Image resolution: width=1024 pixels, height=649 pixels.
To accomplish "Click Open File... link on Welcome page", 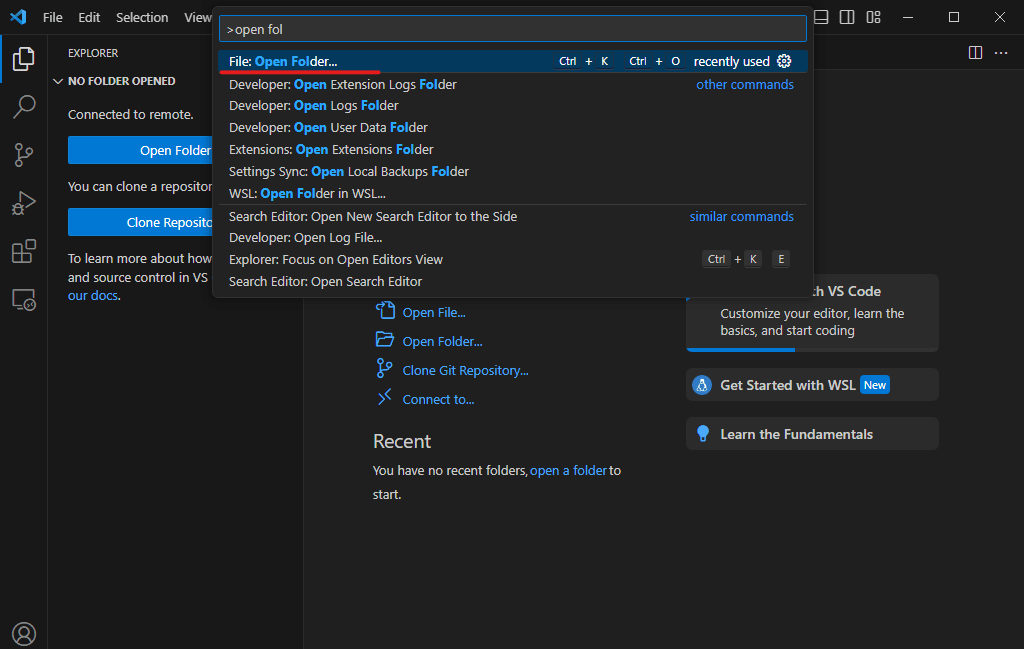I will point(434,313).
